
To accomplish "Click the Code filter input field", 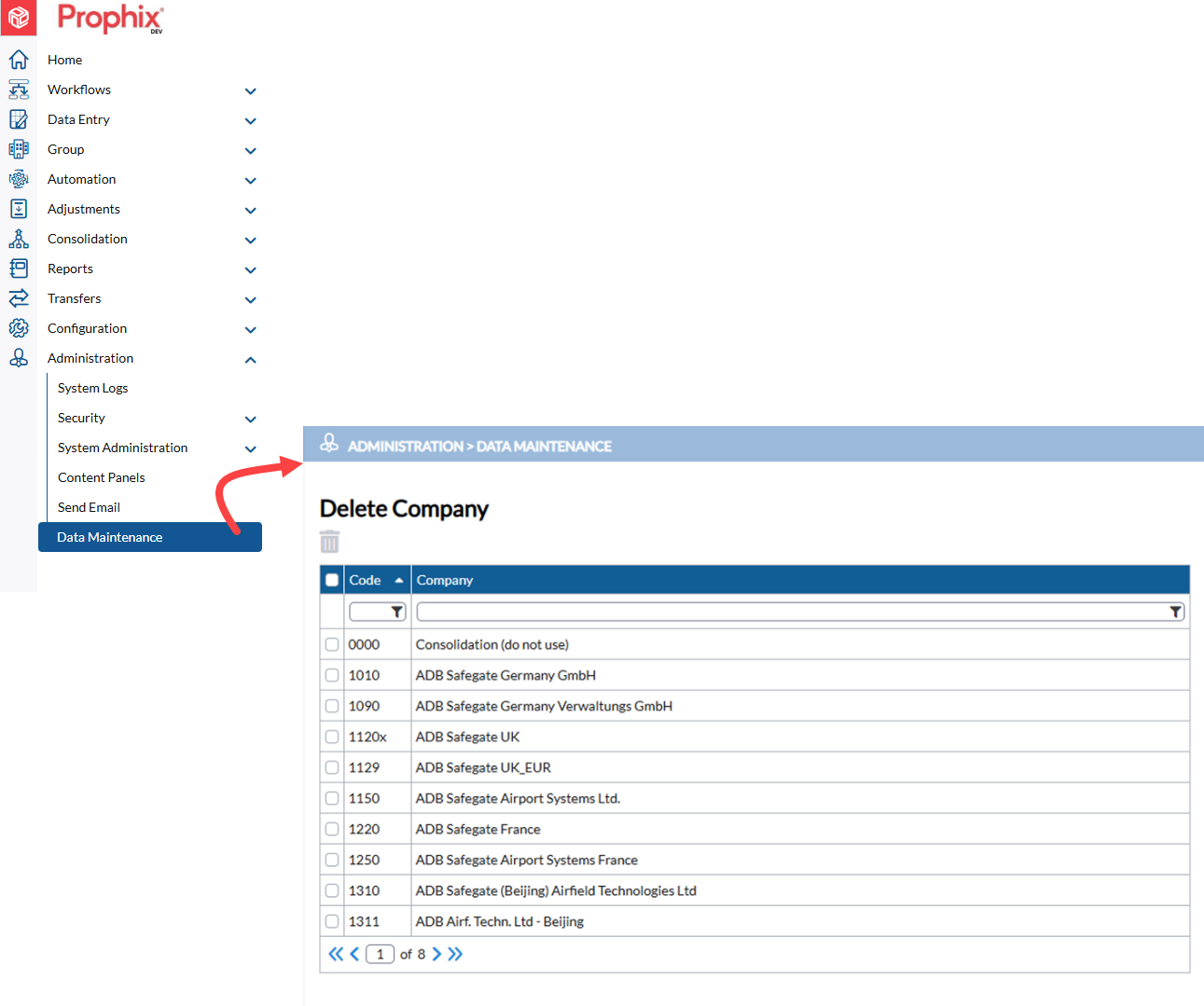I will tap(377, 612).
